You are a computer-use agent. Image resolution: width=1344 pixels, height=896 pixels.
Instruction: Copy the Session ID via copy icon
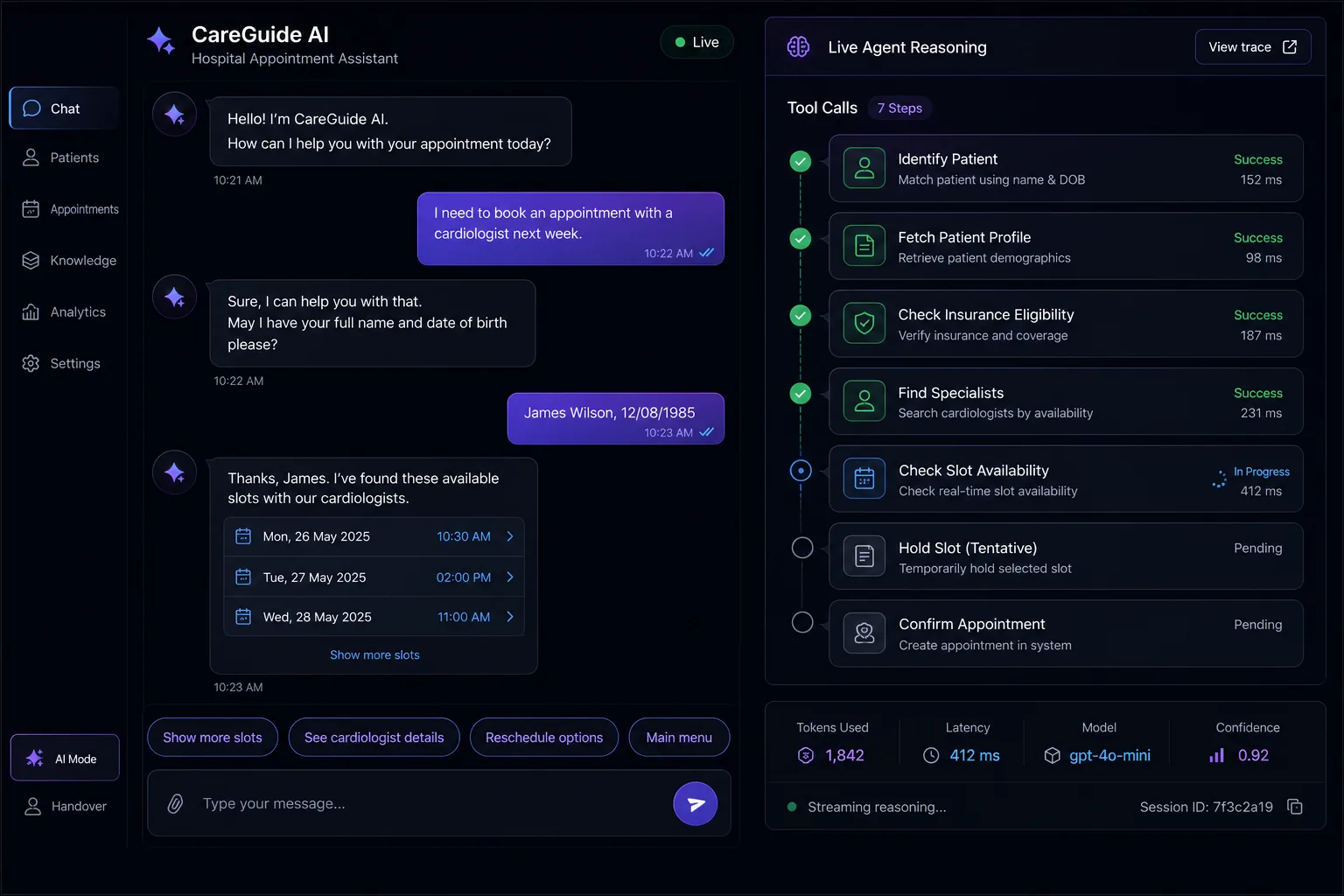[1295, 807]
